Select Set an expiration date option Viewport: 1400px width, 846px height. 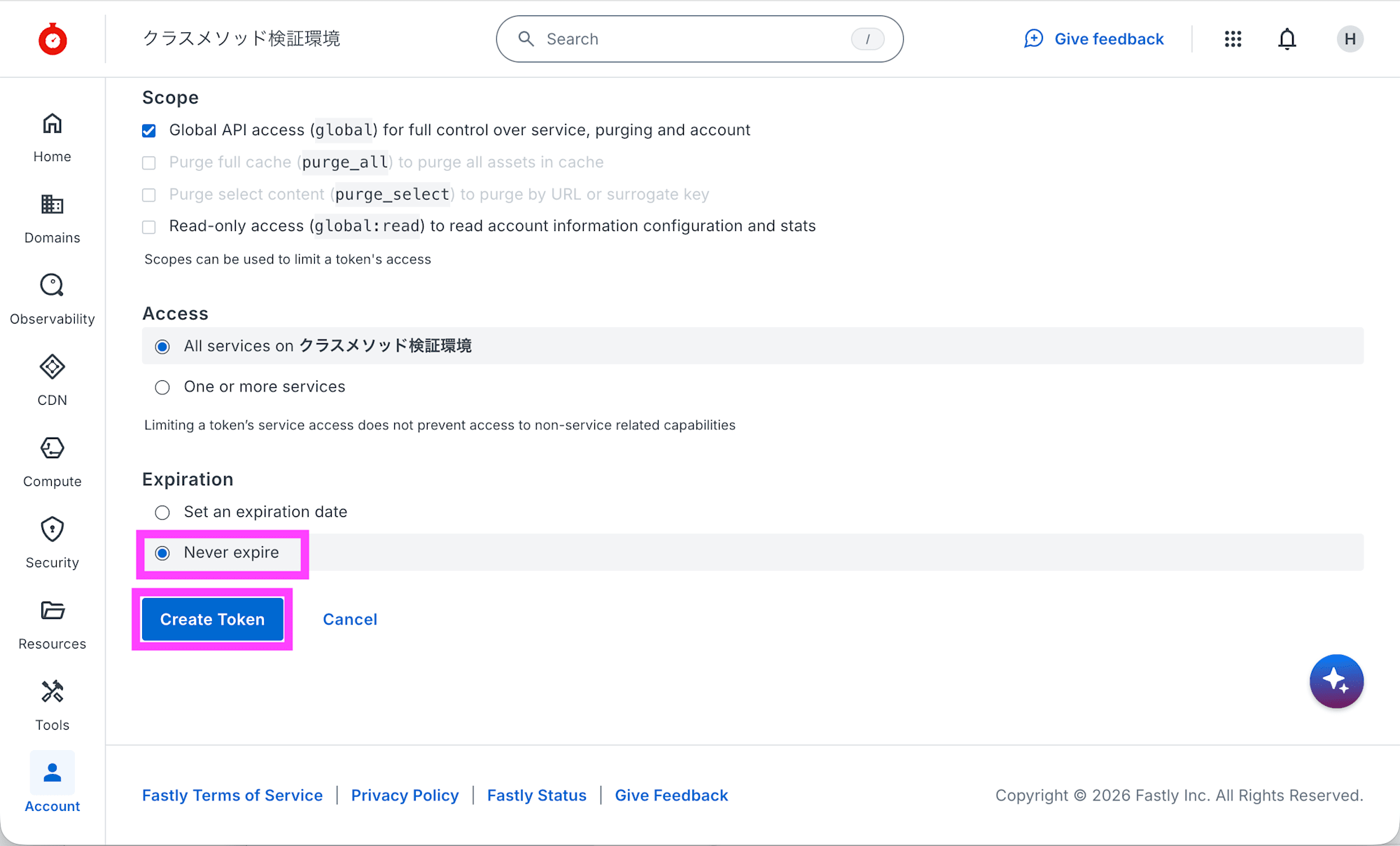point(162,513)
